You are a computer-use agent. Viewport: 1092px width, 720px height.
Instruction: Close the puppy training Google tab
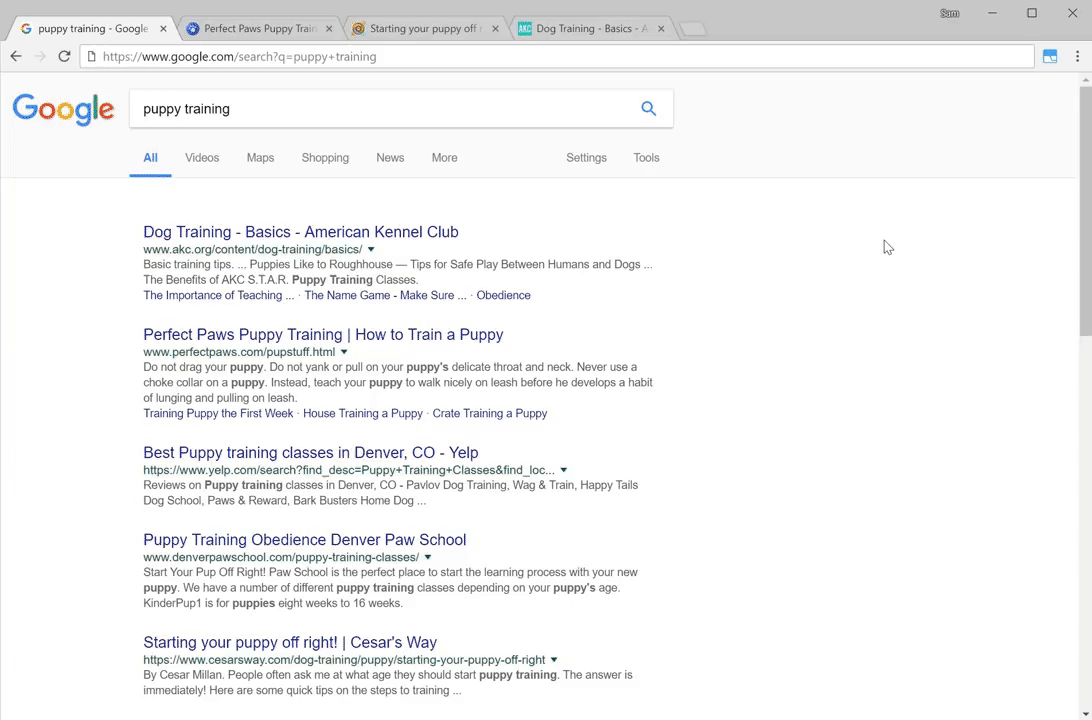click(163, 29)
